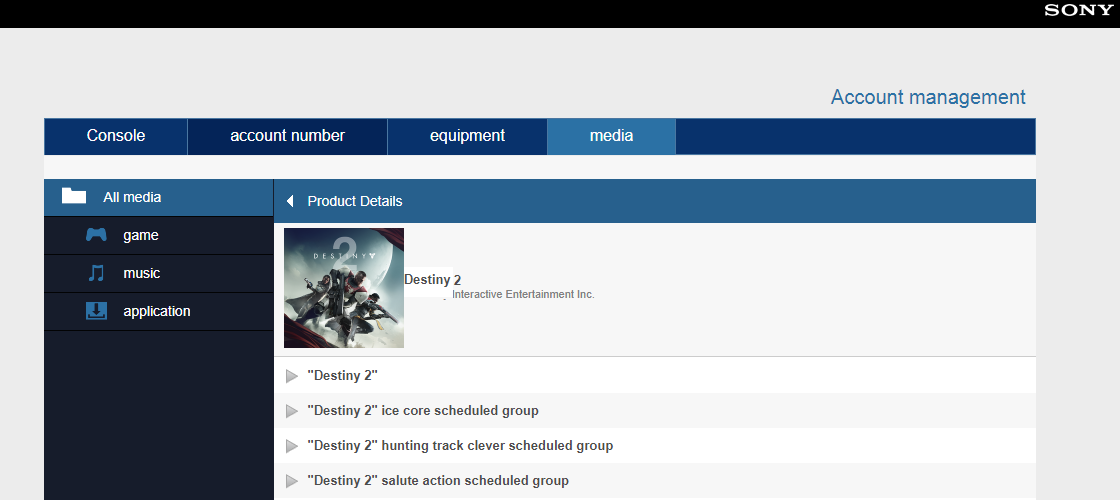The image size is (1120, 500).
Task: Click the music note icon
Action: point(96,273)
